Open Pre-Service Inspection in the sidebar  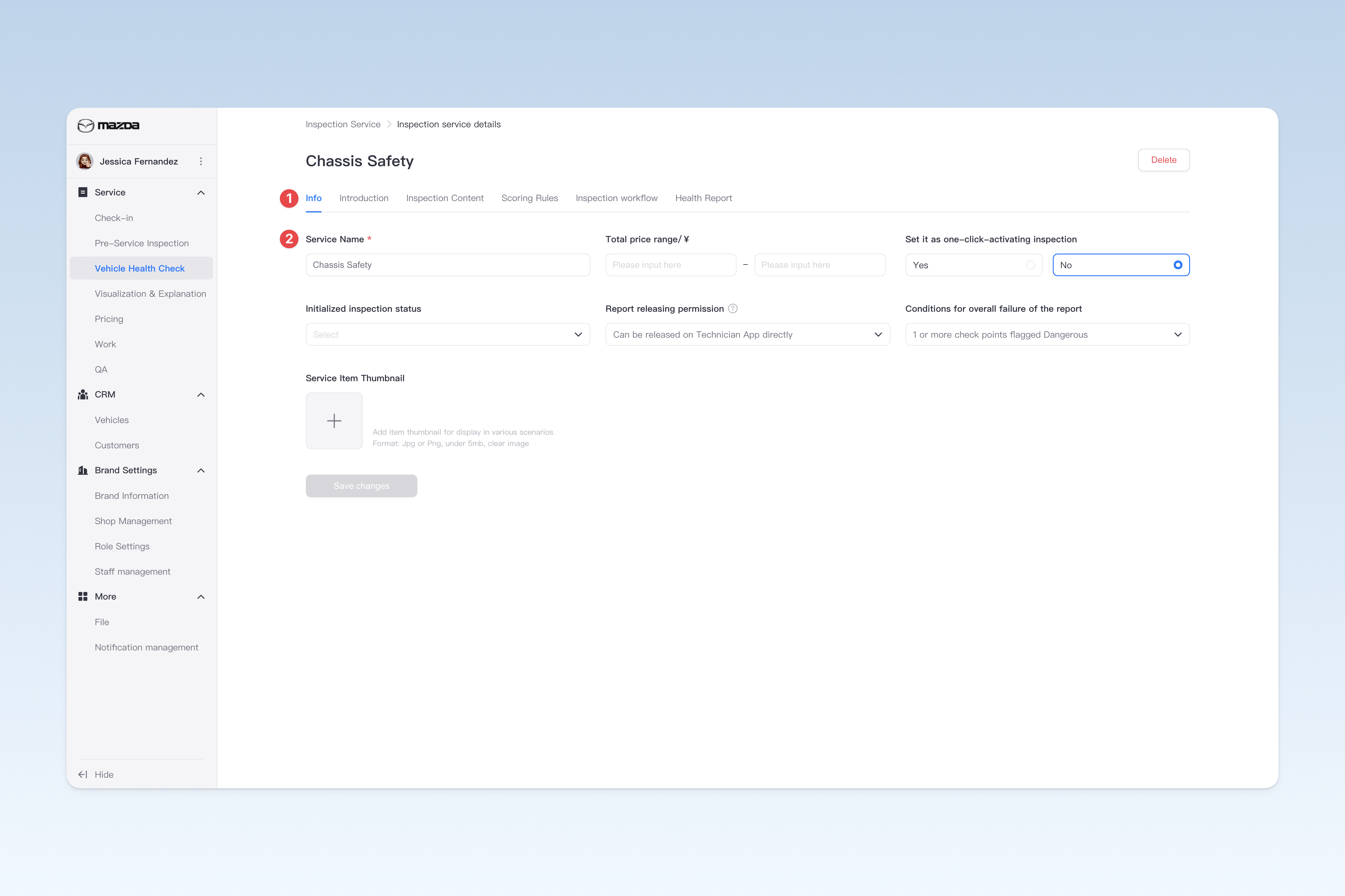[141, 243]
